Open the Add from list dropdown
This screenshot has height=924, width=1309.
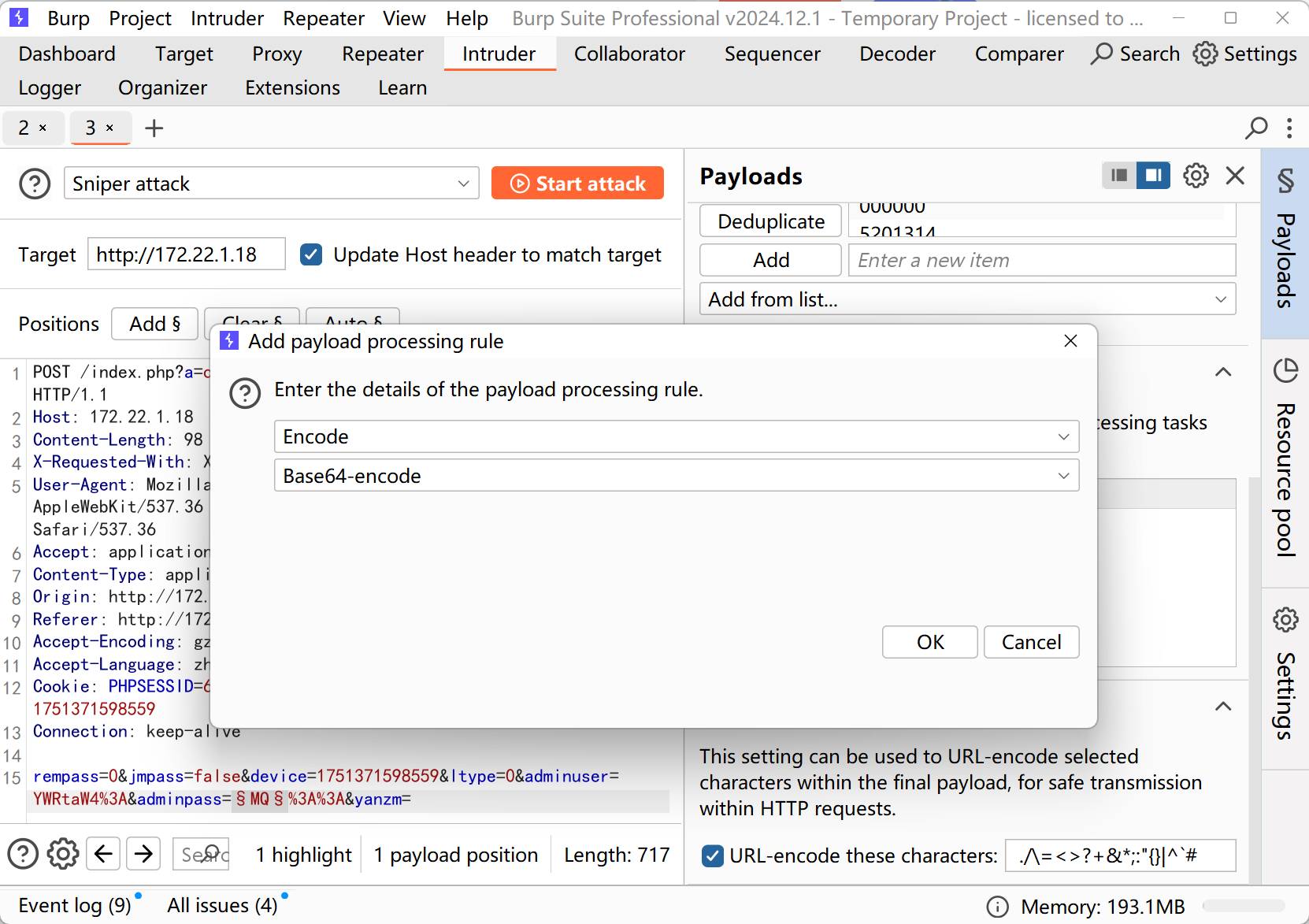tap(967, 299)
